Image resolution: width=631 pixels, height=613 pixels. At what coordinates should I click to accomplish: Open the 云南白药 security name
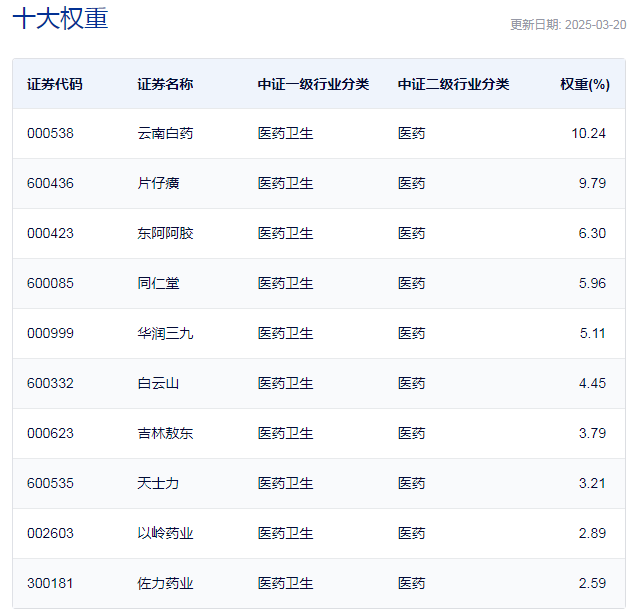(165, 133)
